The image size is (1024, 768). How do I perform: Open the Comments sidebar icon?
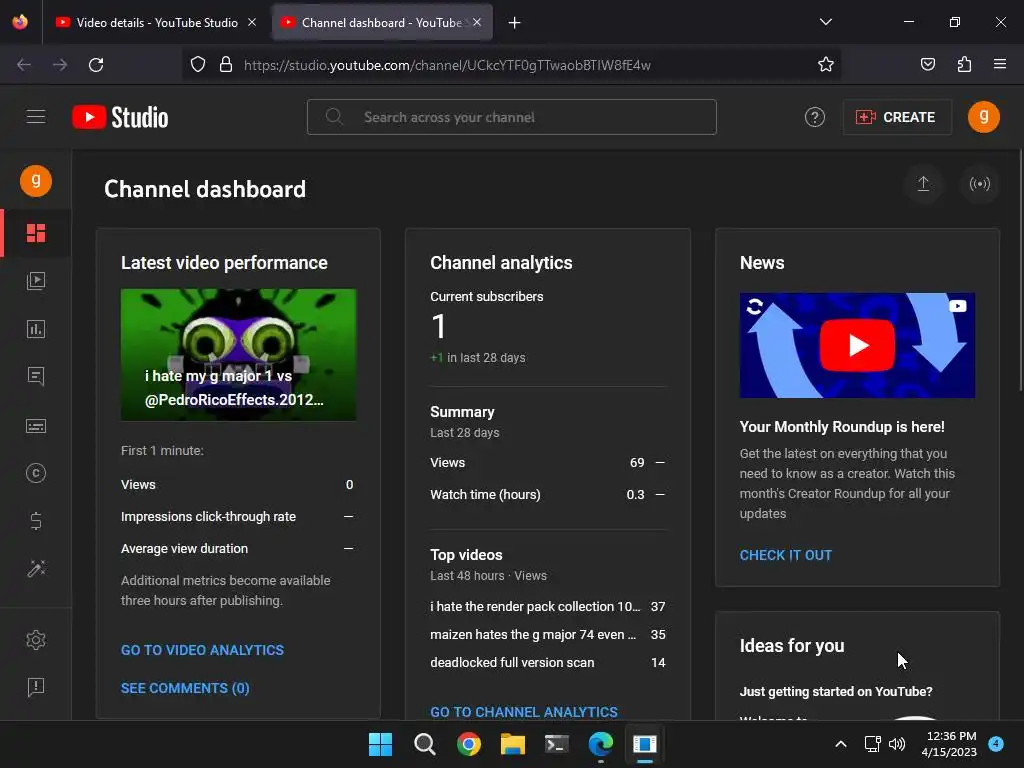click(36, 377)
